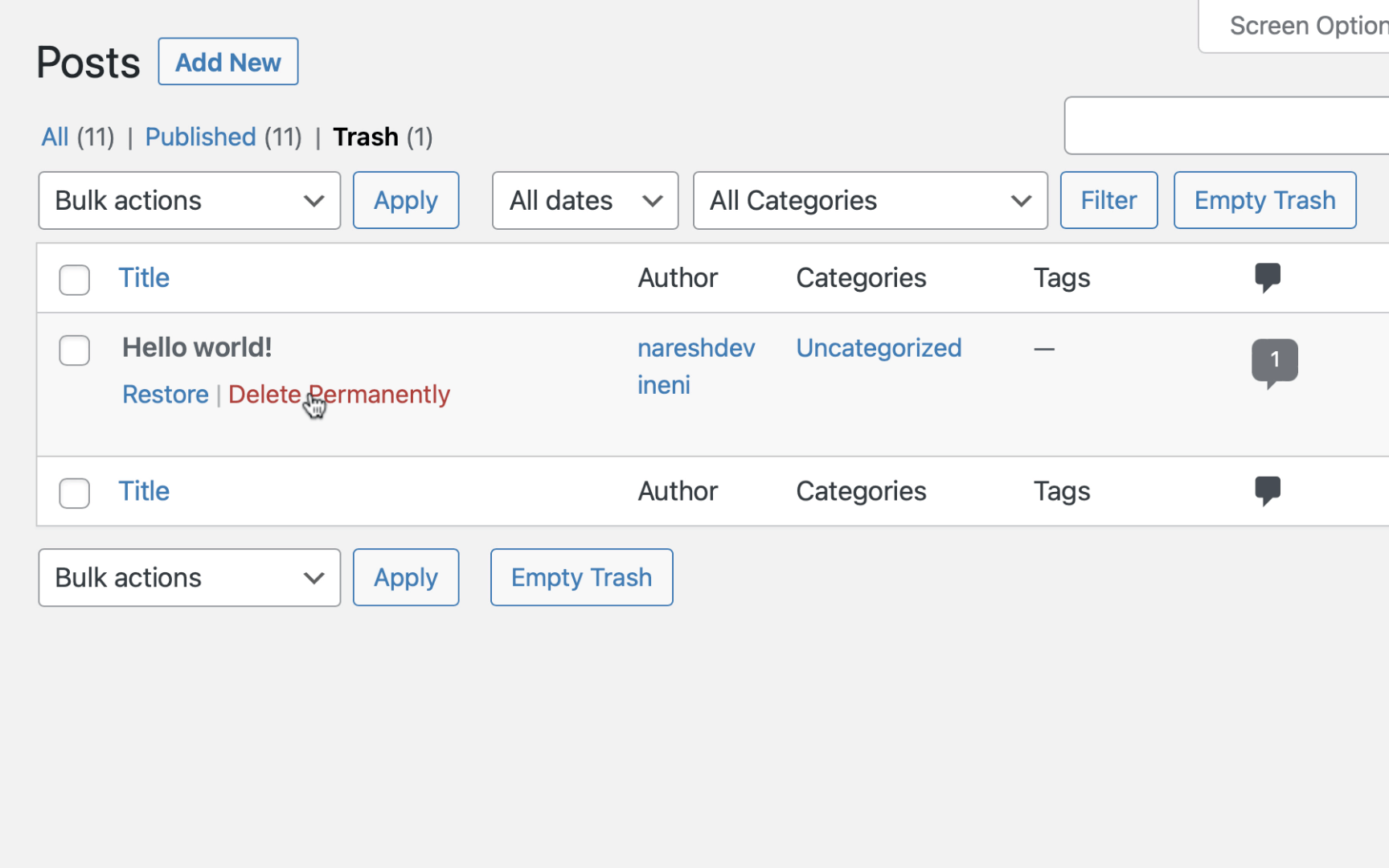
Task: Open the top Bulk actions dropdown
Action: point(190,200)
